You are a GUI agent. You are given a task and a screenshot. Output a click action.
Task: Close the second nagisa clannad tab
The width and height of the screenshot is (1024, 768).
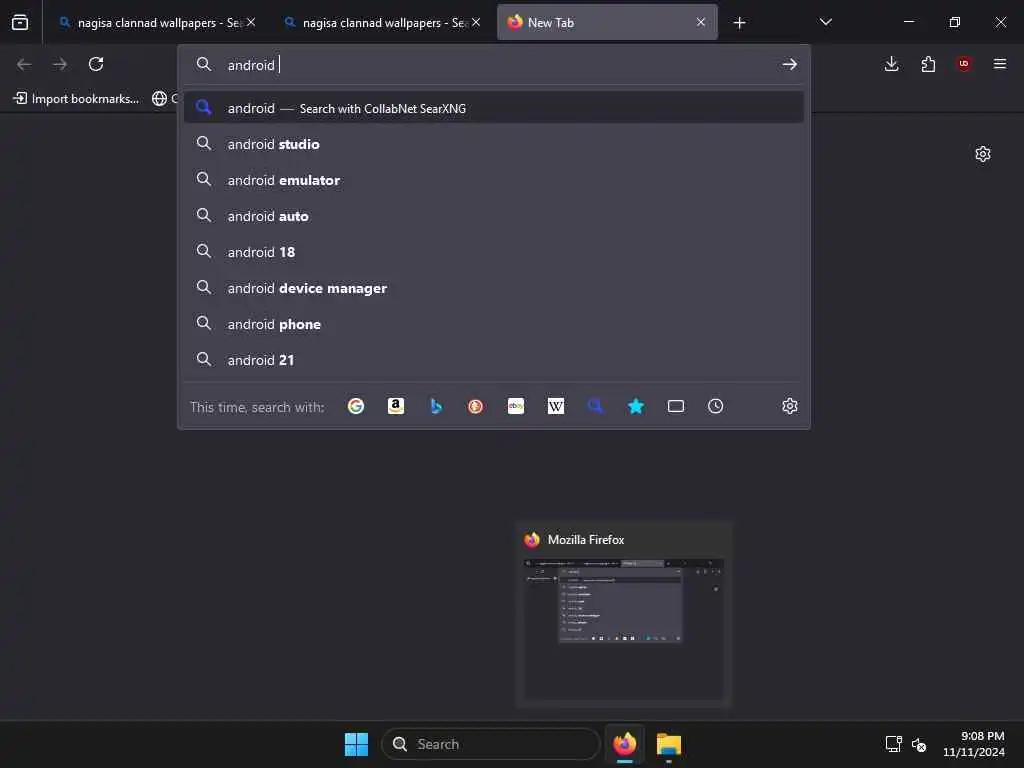pyautogui.click(x=476, y=22)
